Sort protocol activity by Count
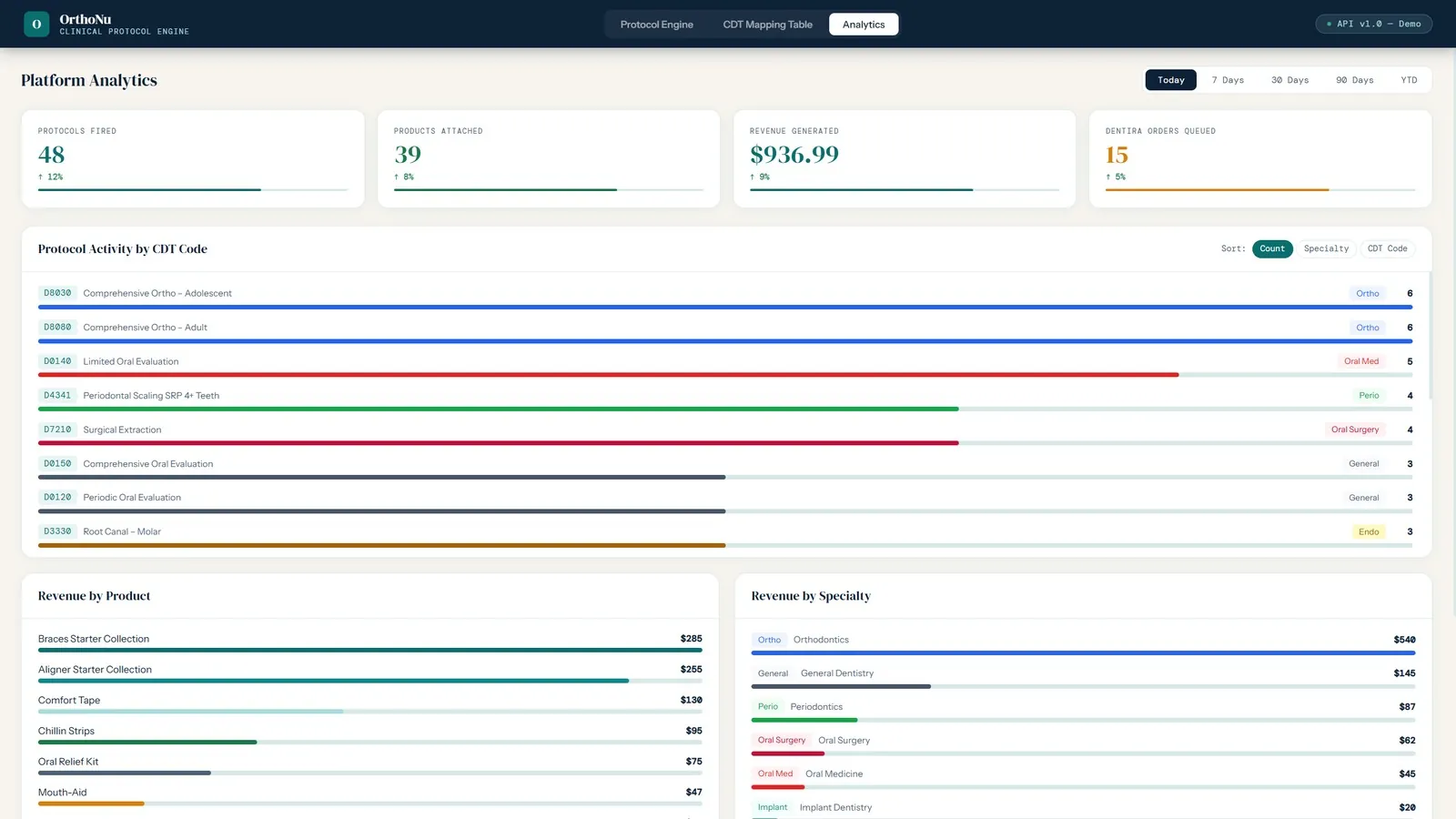This screenshot has width=1456, height=819. (x=1272, y=248)
